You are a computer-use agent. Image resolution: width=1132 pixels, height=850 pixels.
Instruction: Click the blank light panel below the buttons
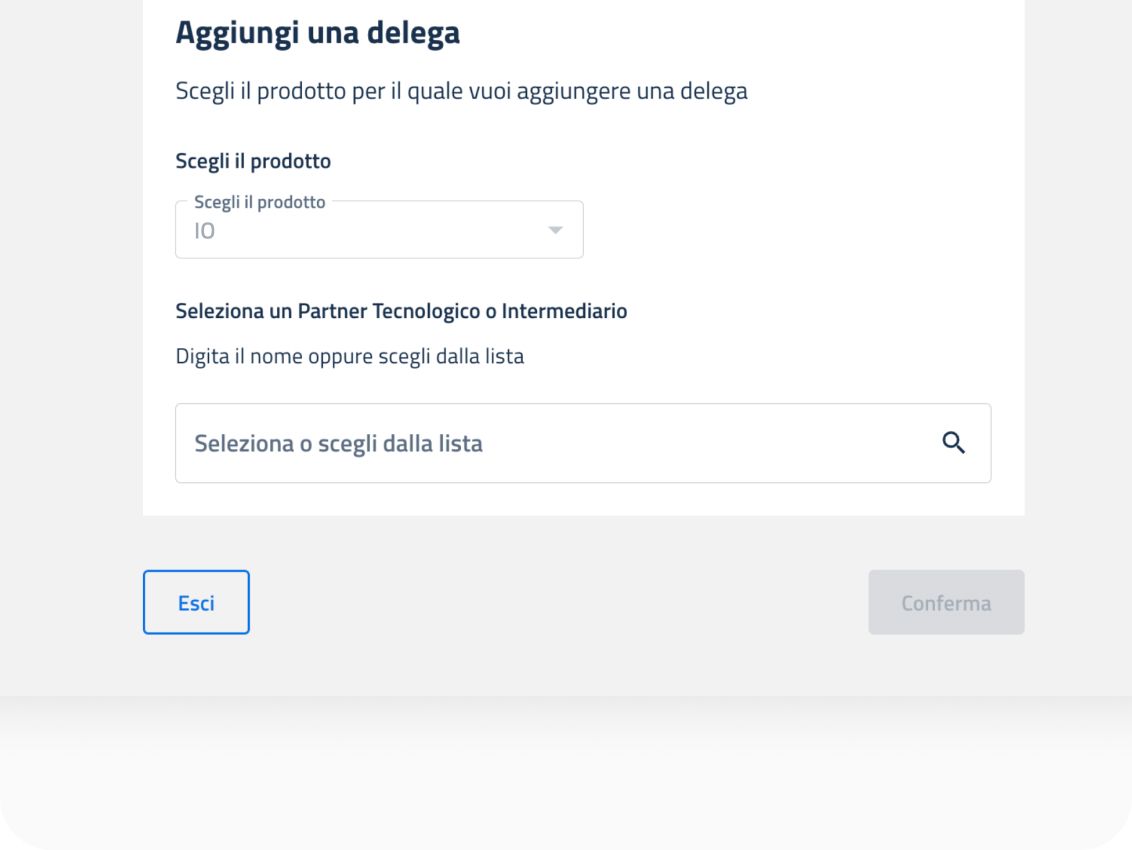566,770
